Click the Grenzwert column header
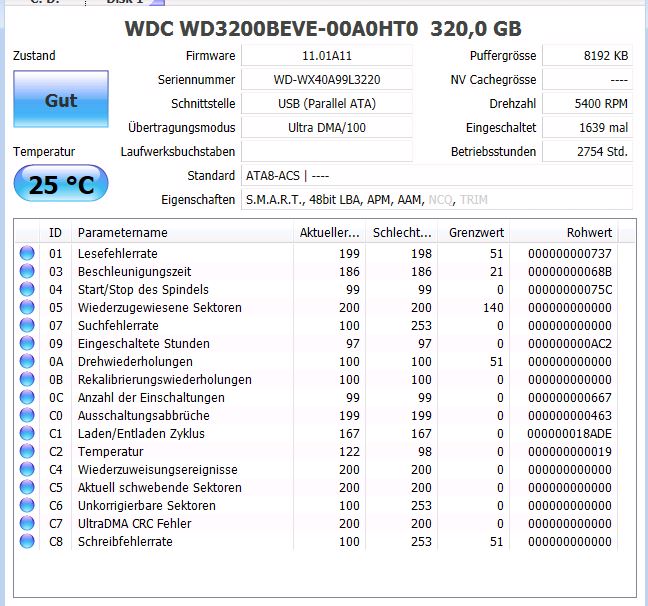 click(474, 233)
